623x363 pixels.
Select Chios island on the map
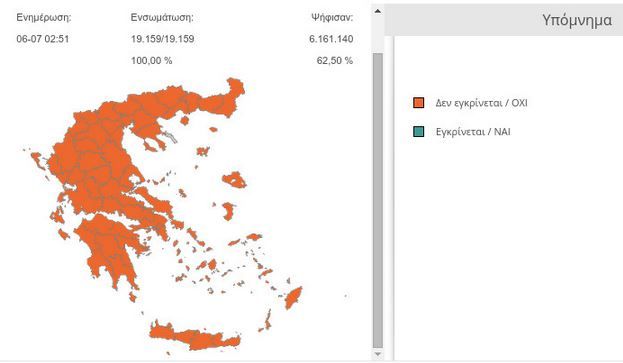click(228, 211)
